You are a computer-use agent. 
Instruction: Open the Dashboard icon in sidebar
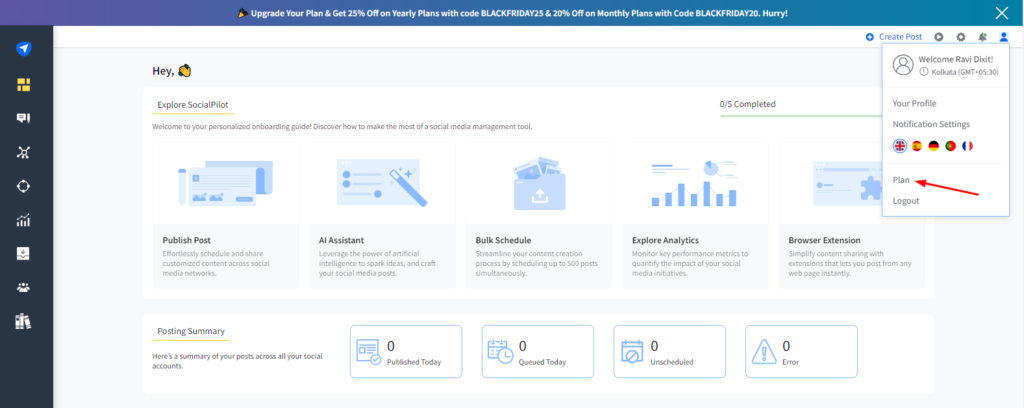24,84
